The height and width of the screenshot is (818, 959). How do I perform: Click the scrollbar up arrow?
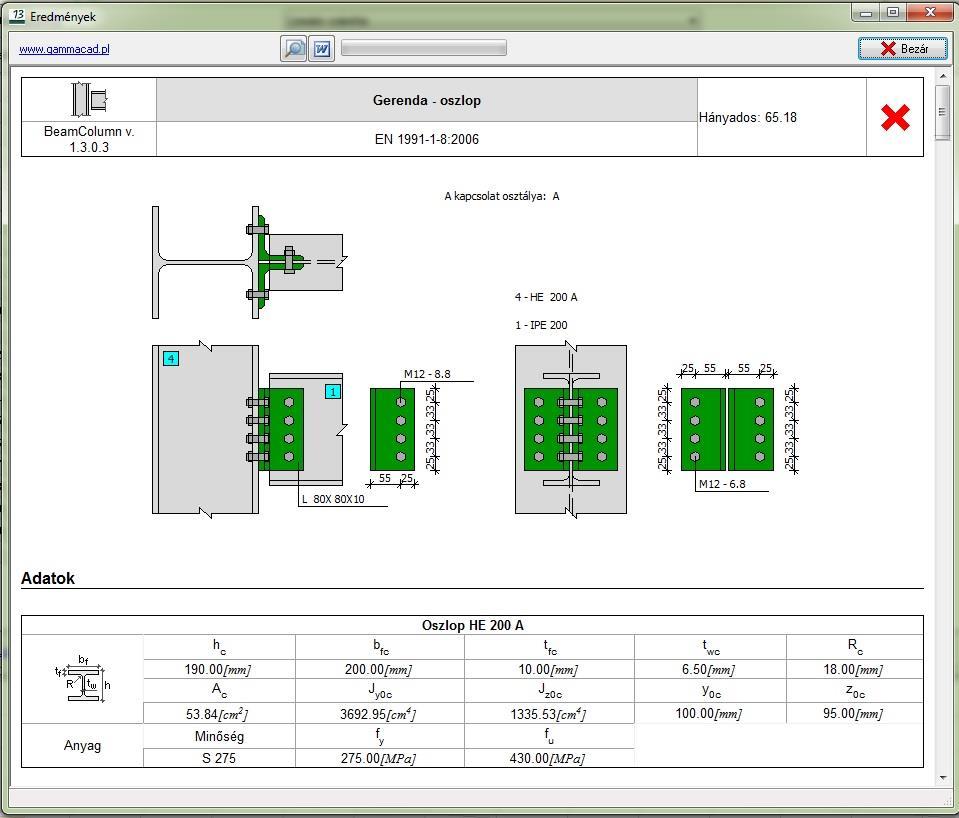click(x=942, y=76)
